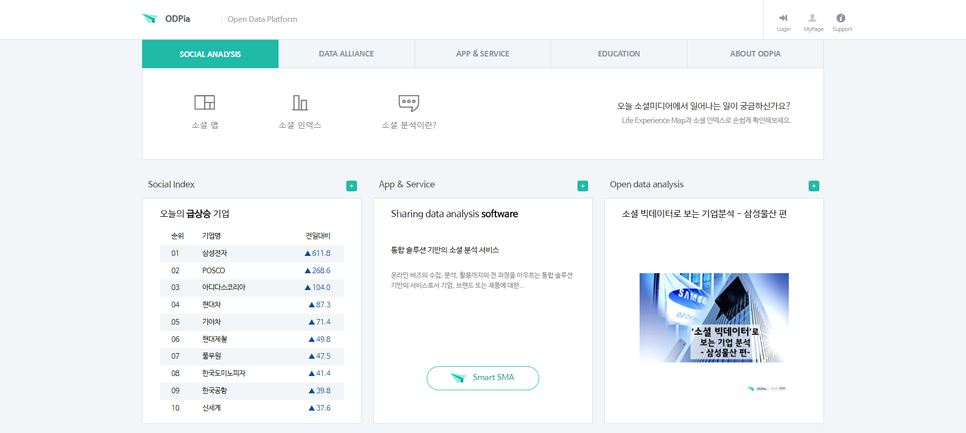Viewport: 966px width, 433px height.
Task: Expand App & Service with plus icon
Action: pyautogui.click(x=582, y=186)
